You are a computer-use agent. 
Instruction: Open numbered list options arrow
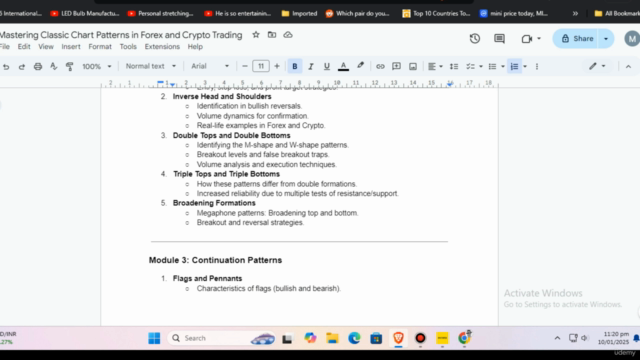(525, 67)
